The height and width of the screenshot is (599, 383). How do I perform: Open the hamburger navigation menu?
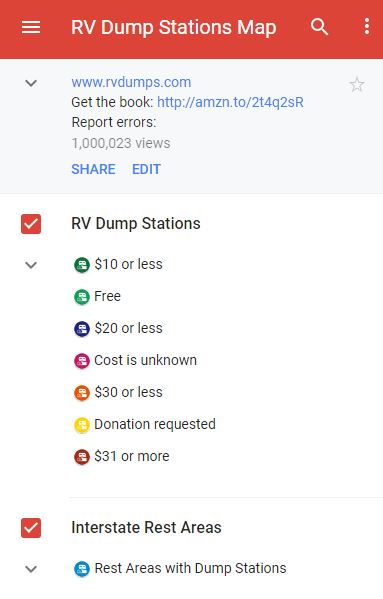31,27
